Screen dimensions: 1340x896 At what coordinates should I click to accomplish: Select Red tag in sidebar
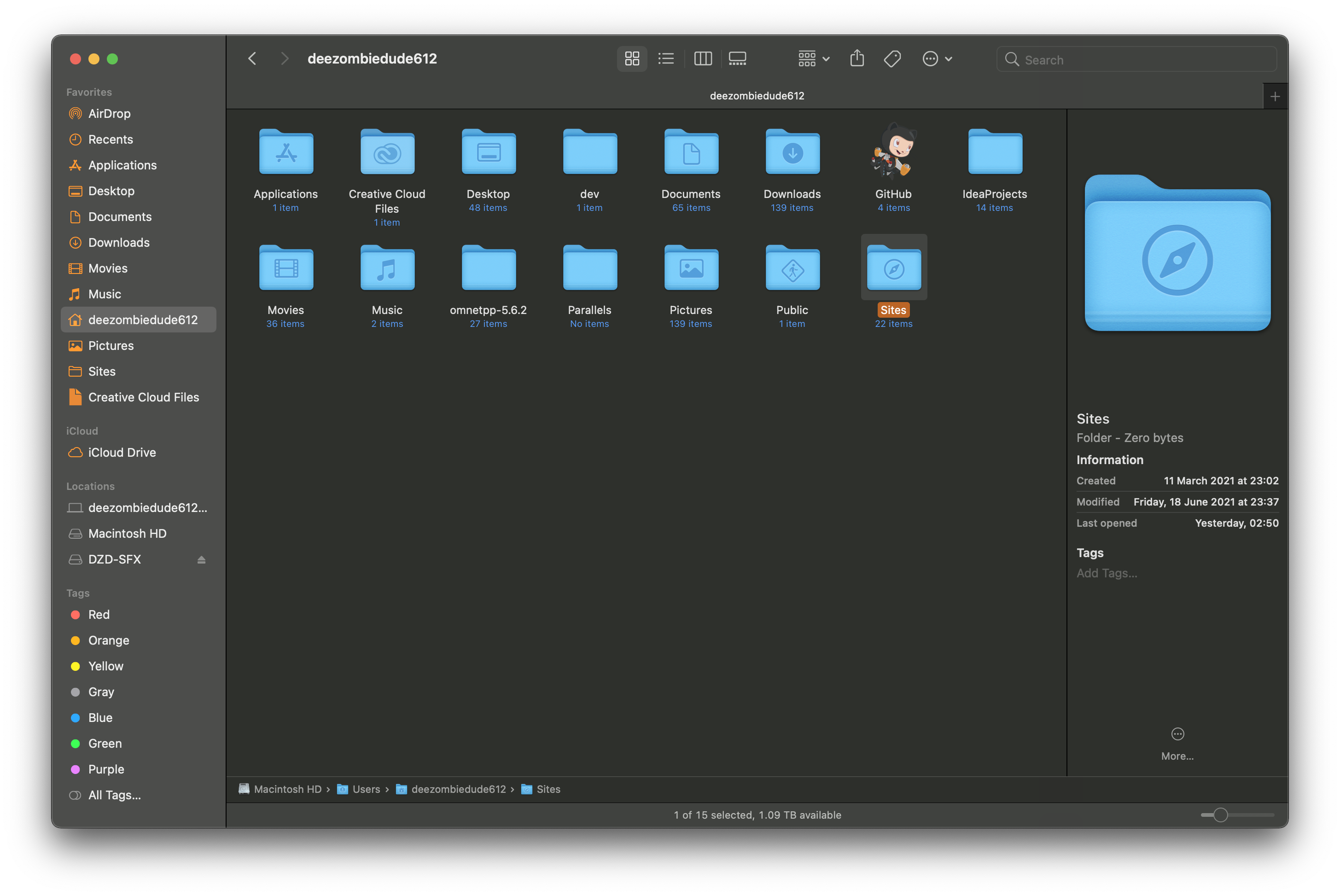[x=98, y=614]
